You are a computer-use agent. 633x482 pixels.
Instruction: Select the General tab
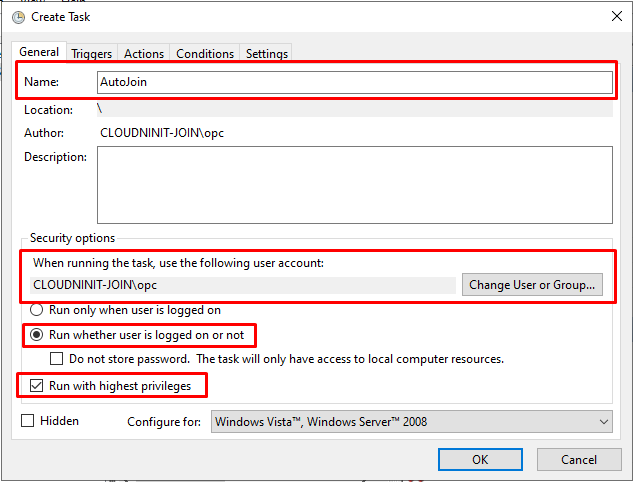tap(39, 52)
